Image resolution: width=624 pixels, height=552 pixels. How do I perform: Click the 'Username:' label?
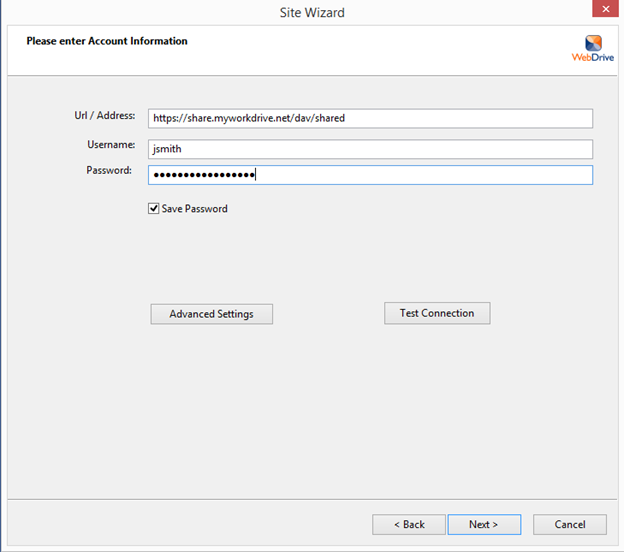point(110,145)
